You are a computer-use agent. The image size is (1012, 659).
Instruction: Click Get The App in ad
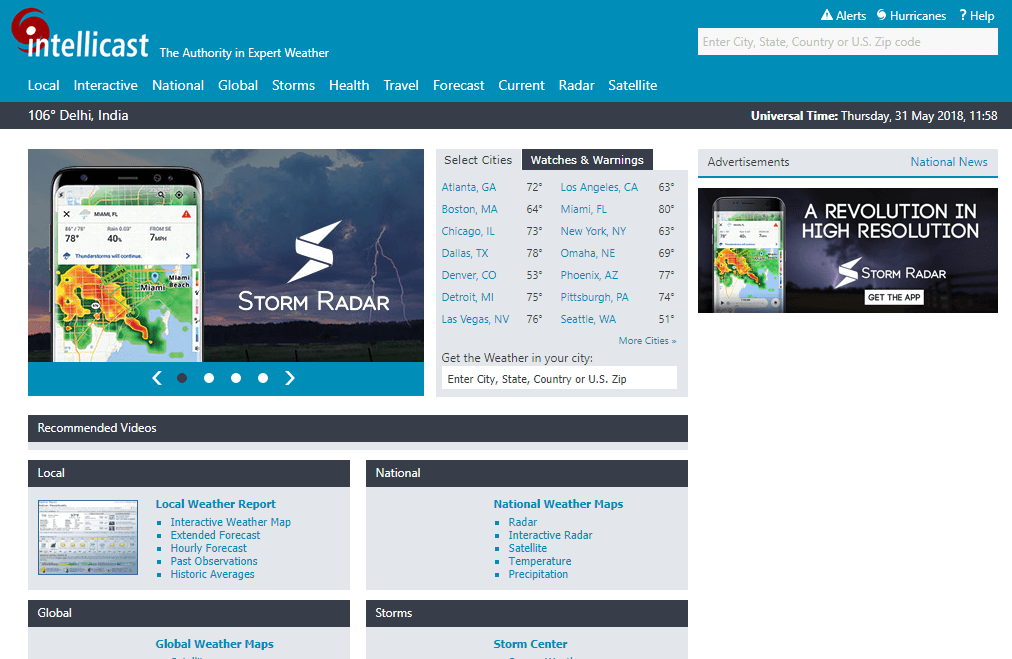point(894,297)
